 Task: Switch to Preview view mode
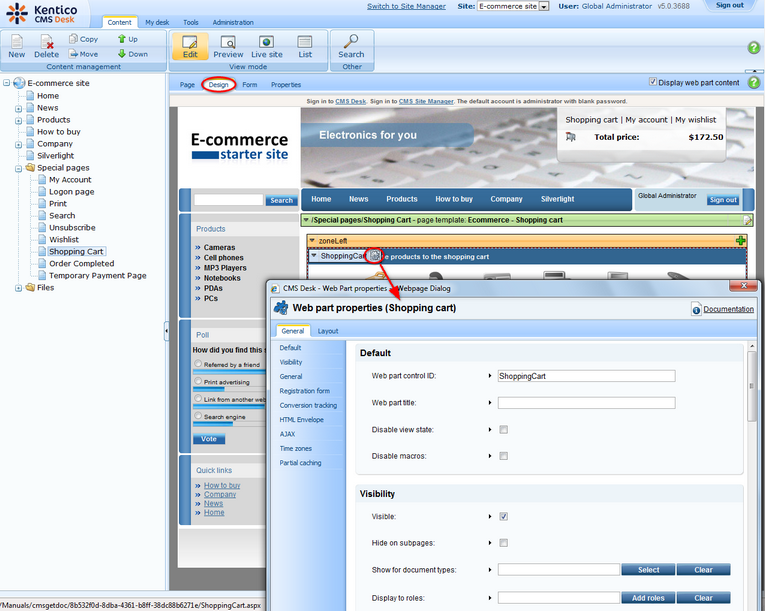pos(228,46)
